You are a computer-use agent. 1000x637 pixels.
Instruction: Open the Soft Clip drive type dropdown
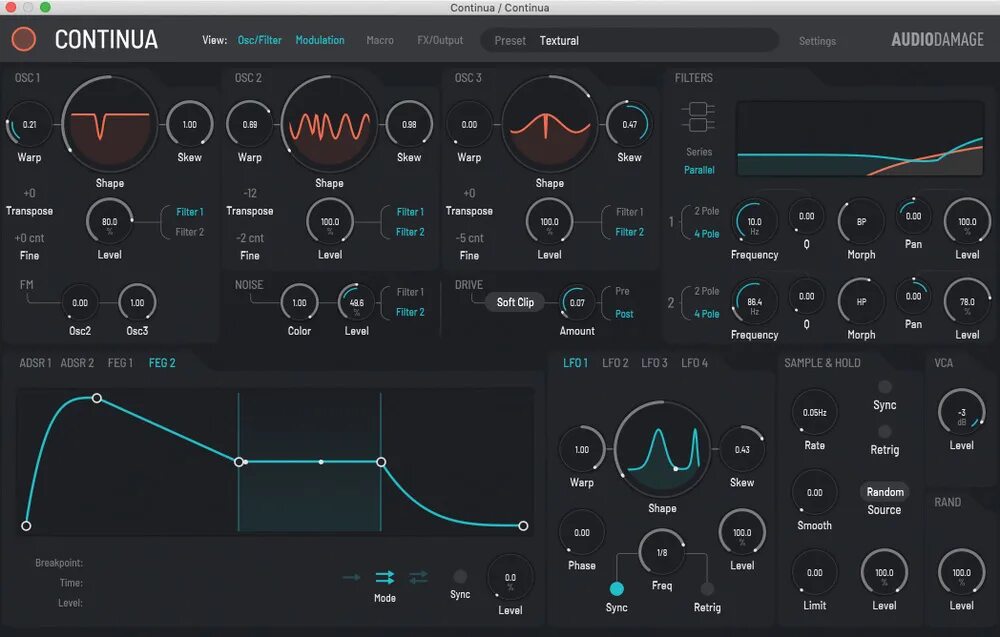[515, 302]
